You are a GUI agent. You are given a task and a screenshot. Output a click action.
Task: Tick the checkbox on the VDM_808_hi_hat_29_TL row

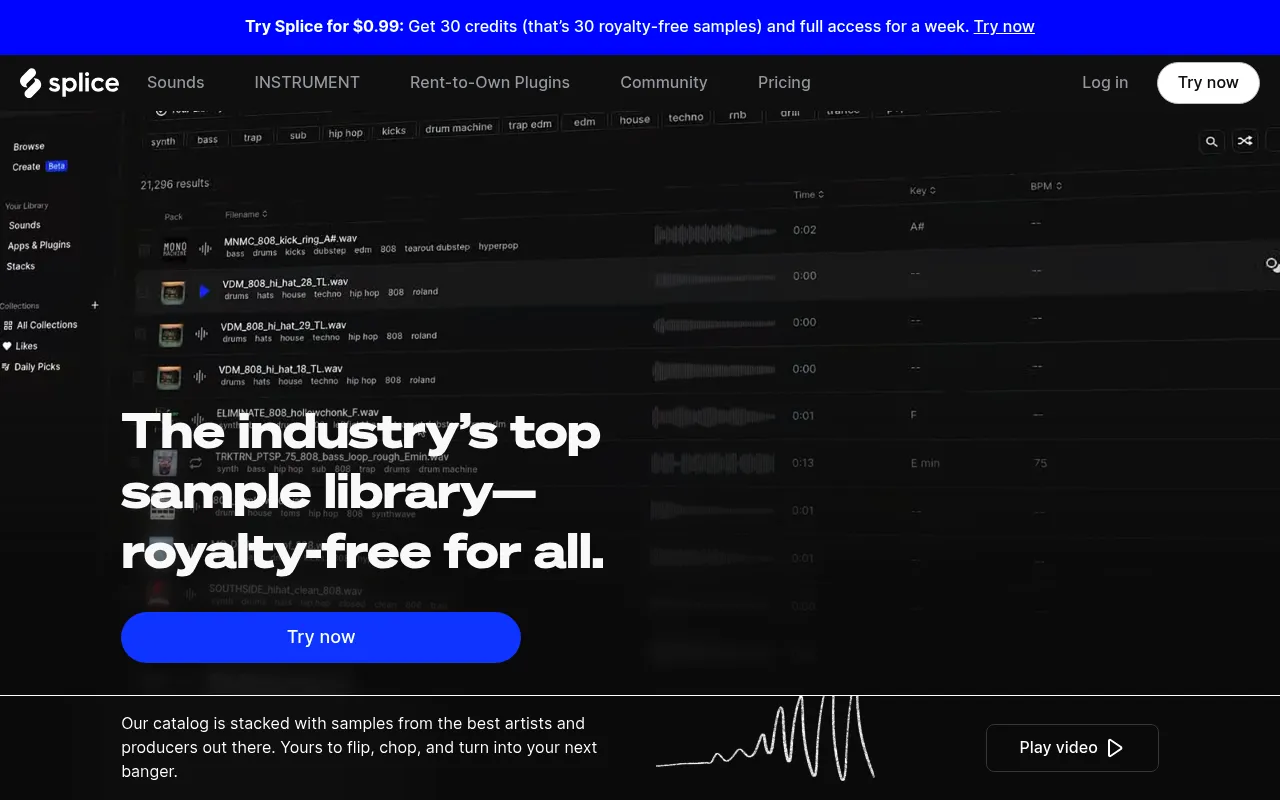click(x=139, y=335)
